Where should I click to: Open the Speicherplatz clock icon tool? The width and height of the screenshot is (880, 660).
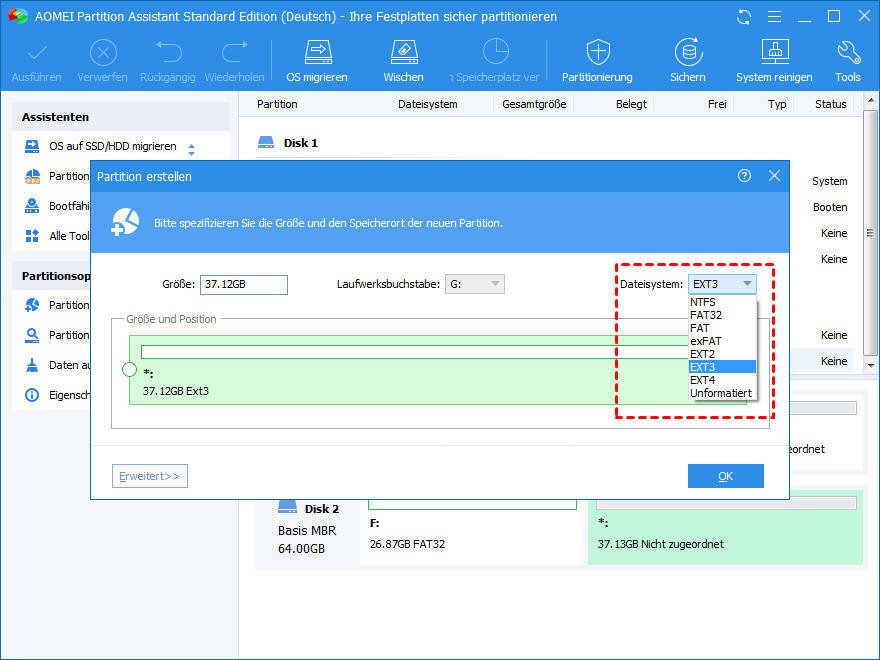(496, 52)
